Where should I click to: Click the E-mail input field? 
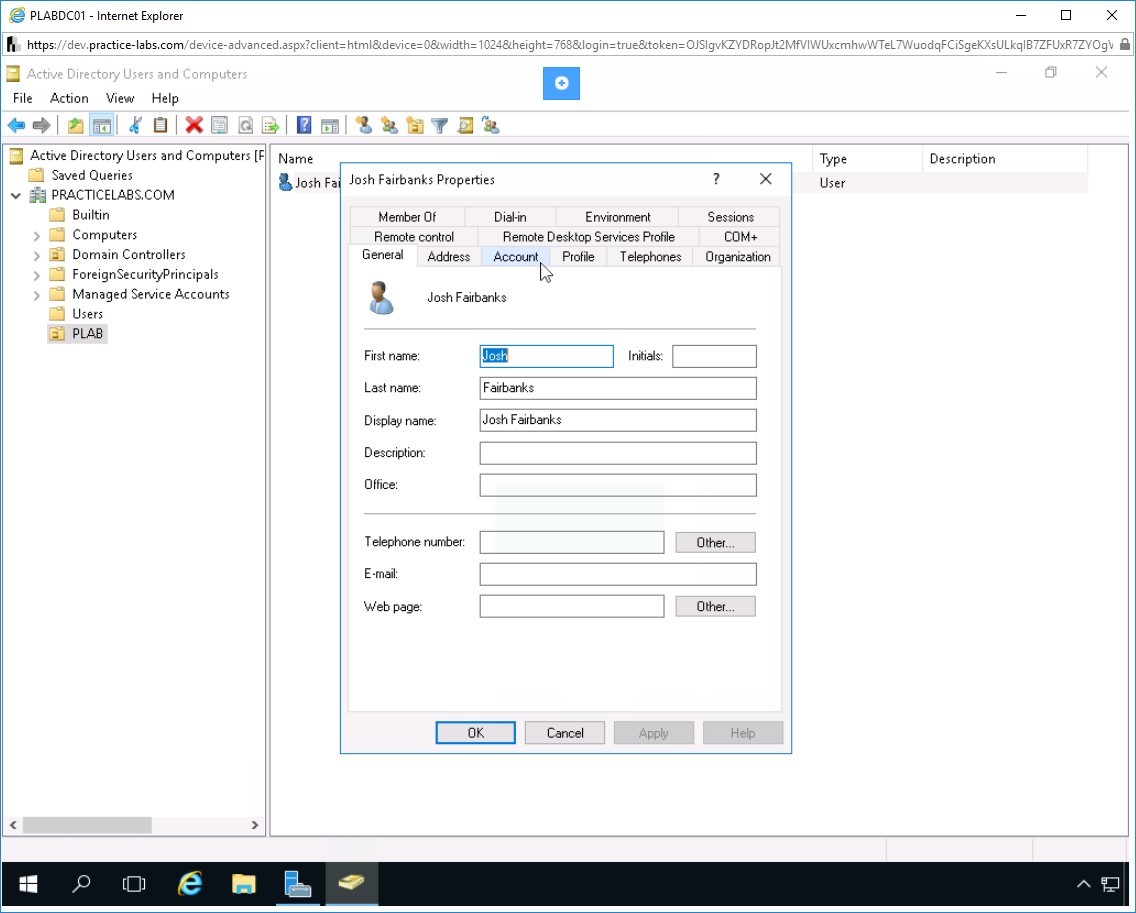(618, 575)
